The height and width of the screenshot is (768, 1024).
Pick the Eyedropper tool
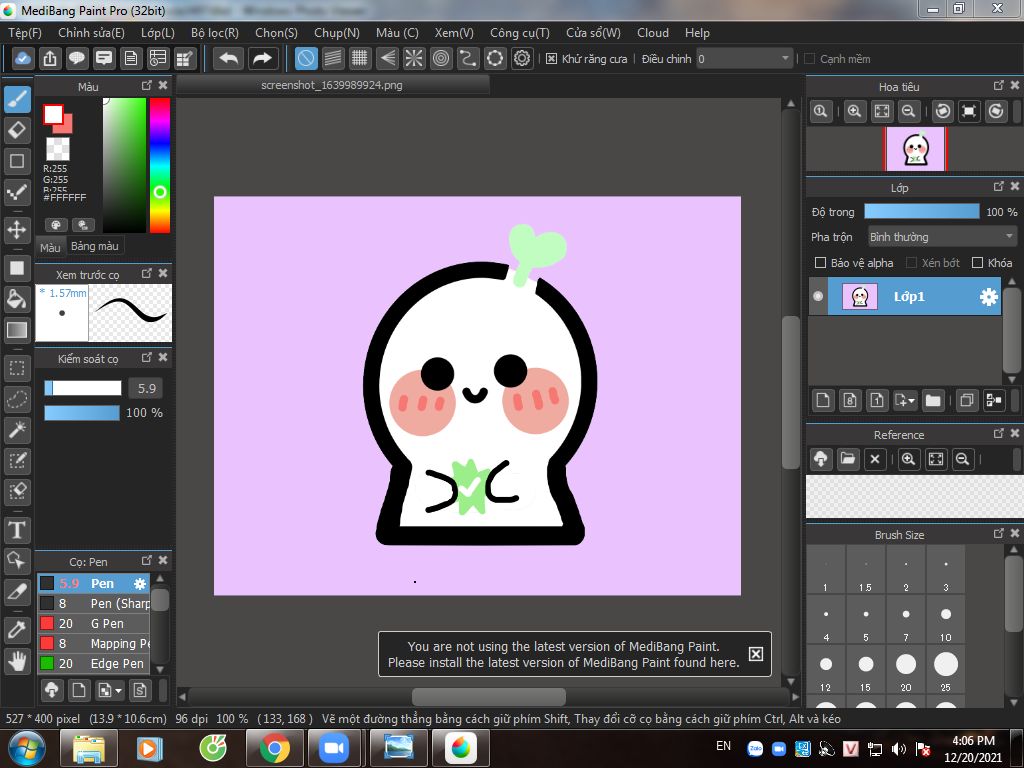[x=17, y=629]
